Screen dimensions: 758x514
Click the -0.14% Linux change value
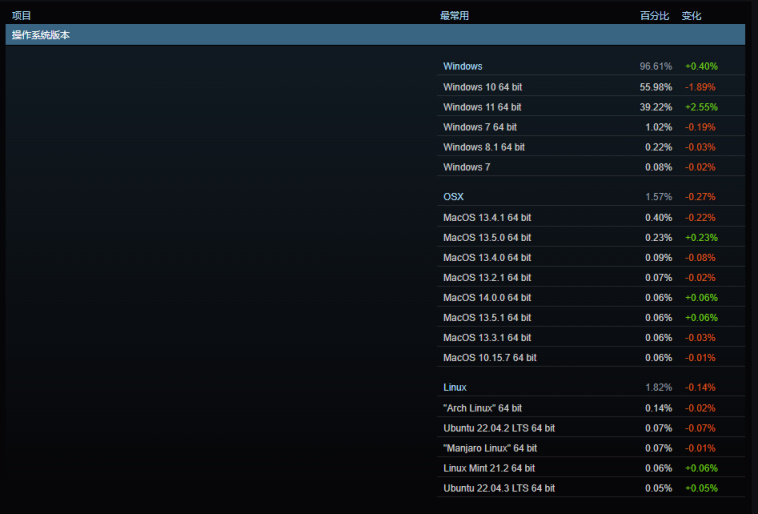pyautogui.click(x=700, y=387)
